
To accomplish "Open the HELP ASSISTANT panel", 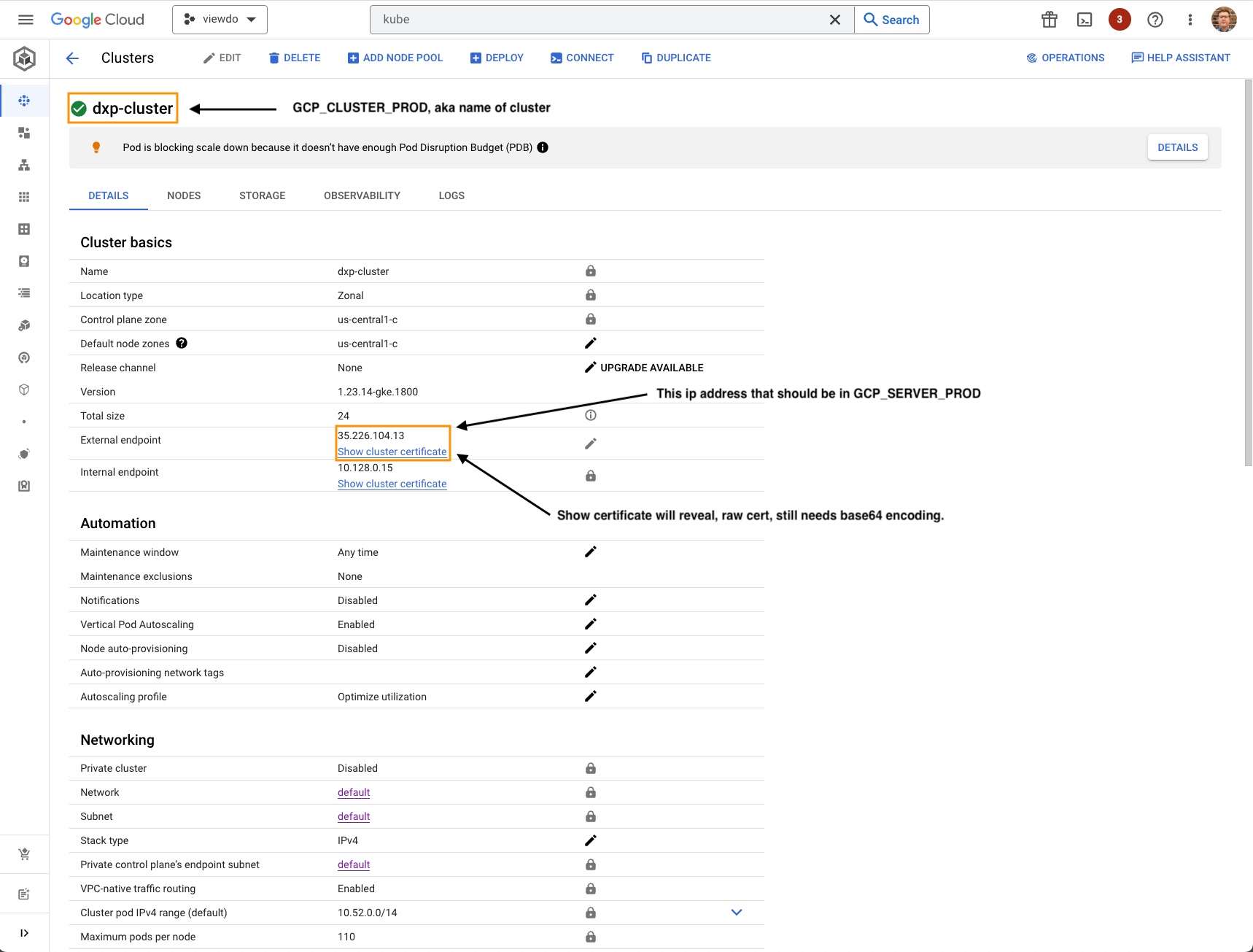I will coord(1181,58).
